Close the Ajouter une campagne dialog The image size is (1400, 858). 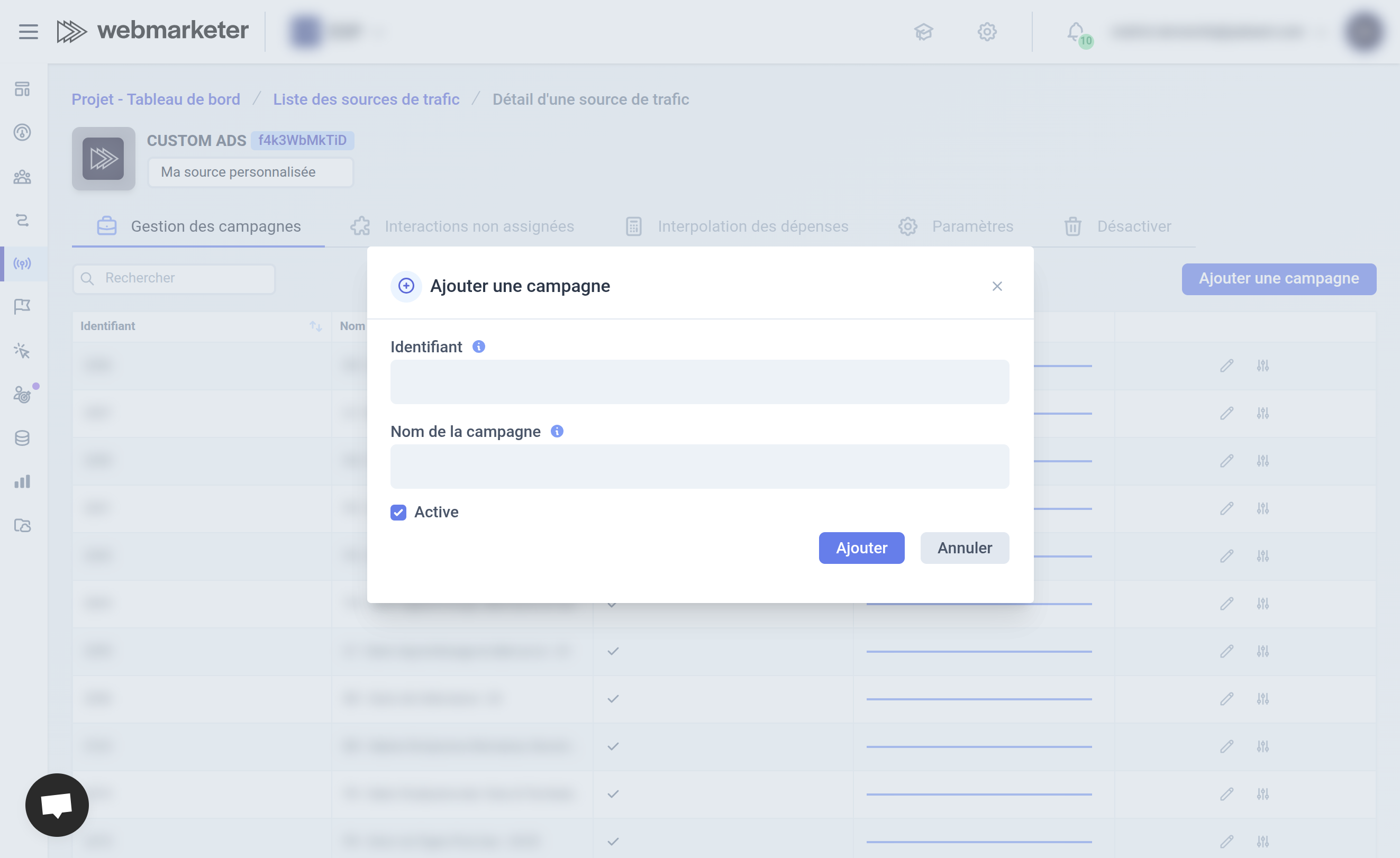997,286
